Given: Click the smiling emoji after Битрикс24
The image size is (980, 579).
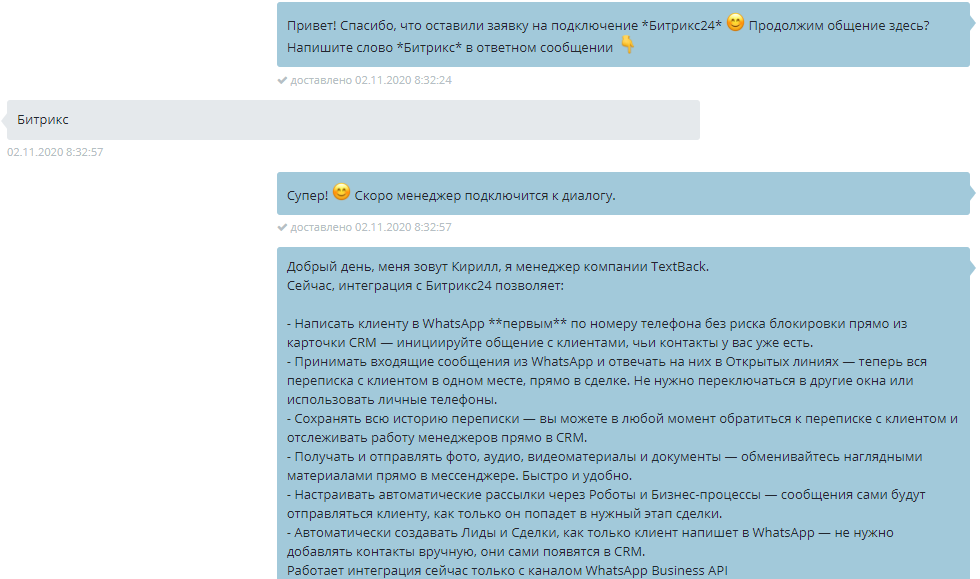Looking at the screenshot, I should pos(735,23).
